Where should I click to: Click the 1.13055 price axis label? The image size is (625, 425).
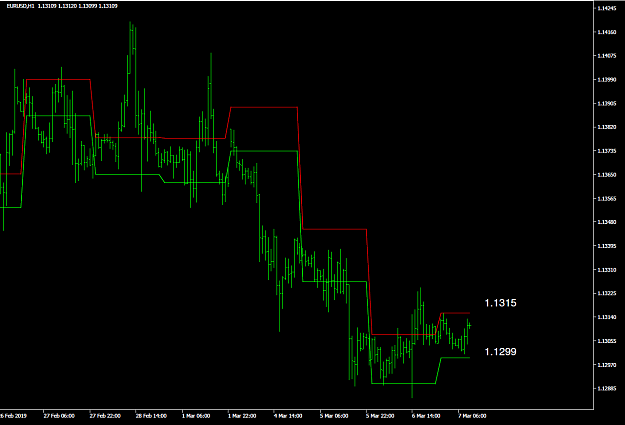click(x=607, y=341)
